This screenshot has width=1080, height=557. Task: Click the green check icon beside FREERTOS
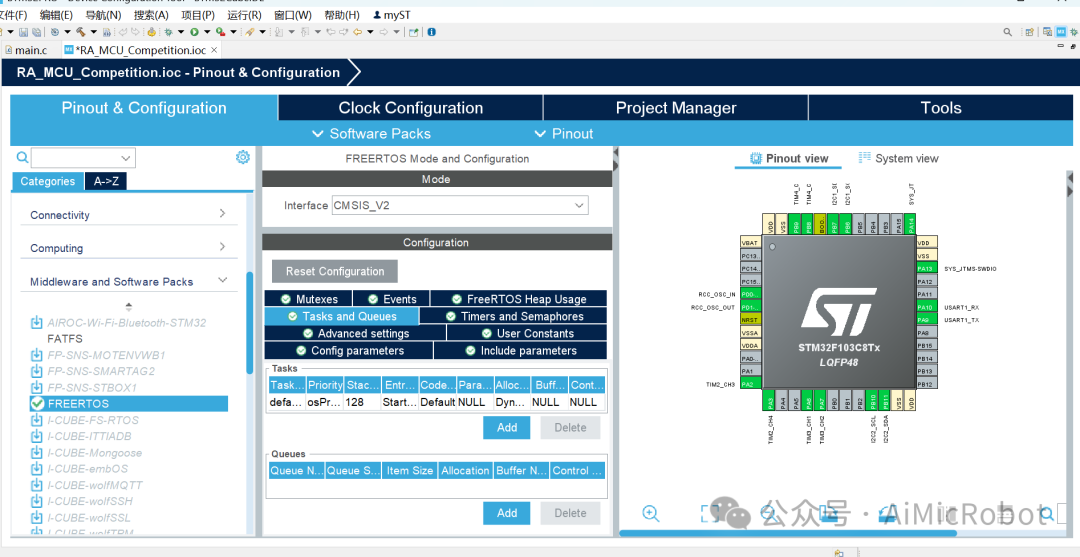tap(37, 403)
